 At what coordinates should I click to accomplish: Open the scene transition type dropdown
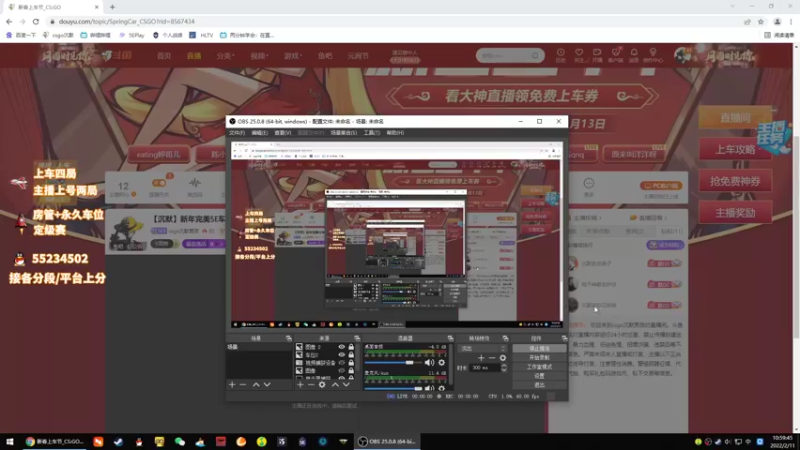point(482,348)
